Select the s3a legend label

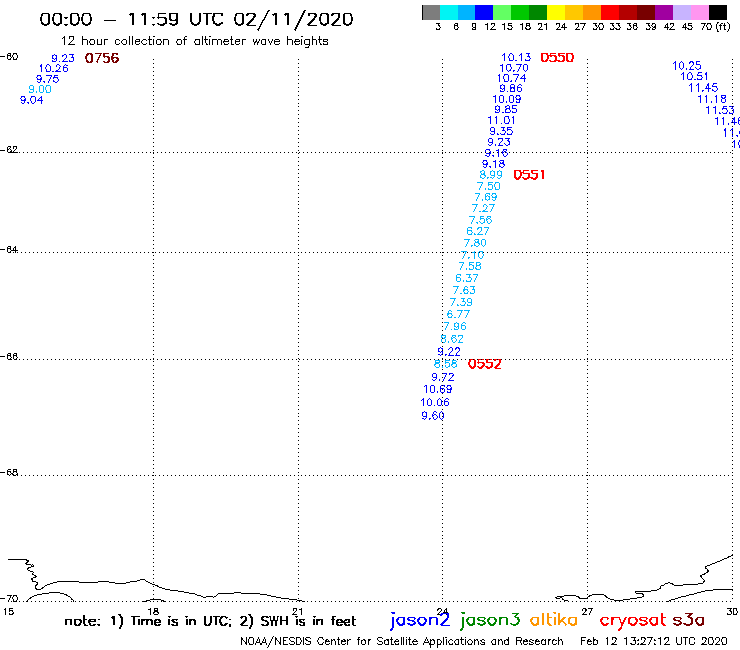coord(688,621)
